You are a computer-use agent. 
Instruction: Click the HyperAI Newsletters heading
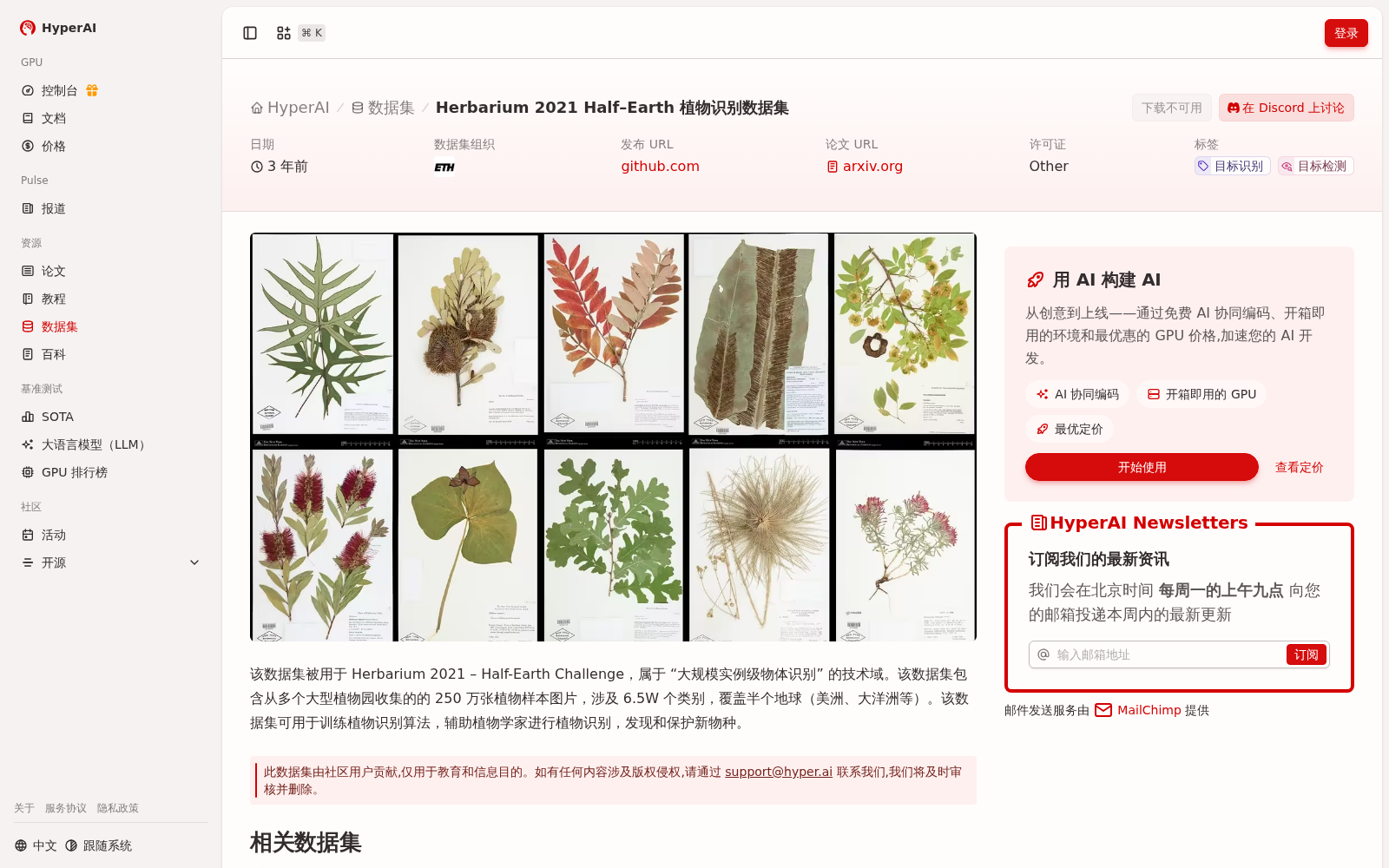1139,523
